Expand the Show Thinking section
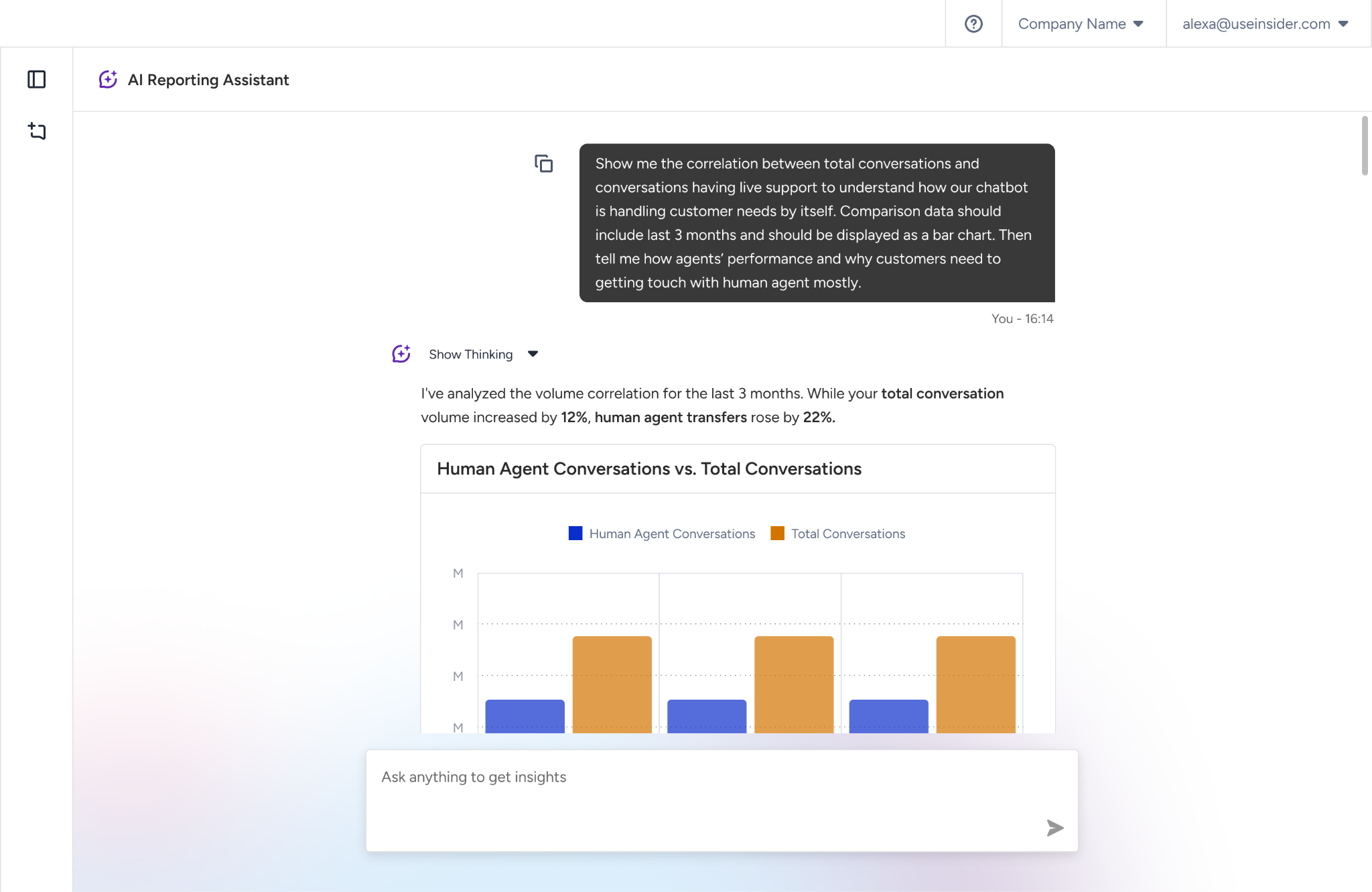The width and height of the screenshot is (1372, 892). pyautogui.click(x=484, y=354)
